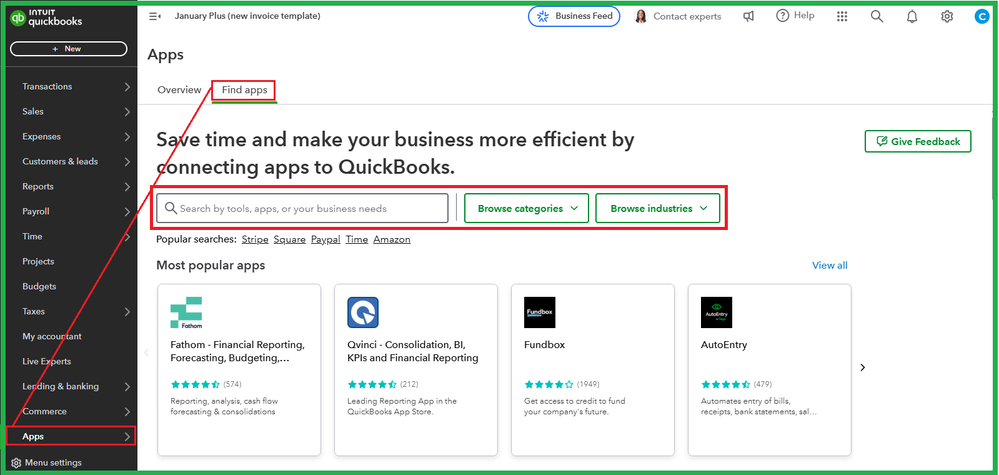Click the AutoEntry app logo
The width and height of the screenshot is (999, 475).
coord(716,312)
